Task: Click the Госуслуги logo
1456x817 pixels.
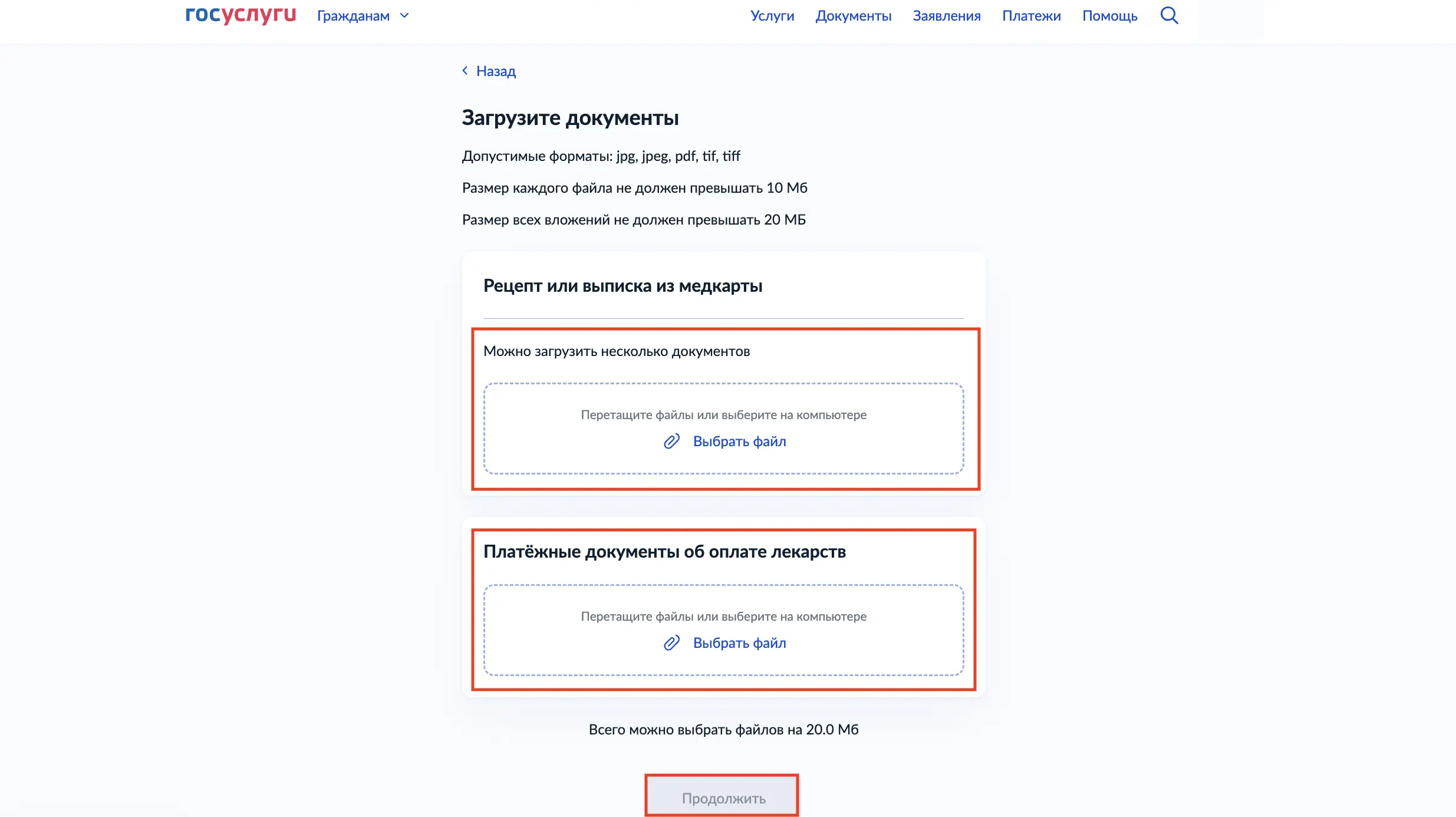Action: click(241, 14)
